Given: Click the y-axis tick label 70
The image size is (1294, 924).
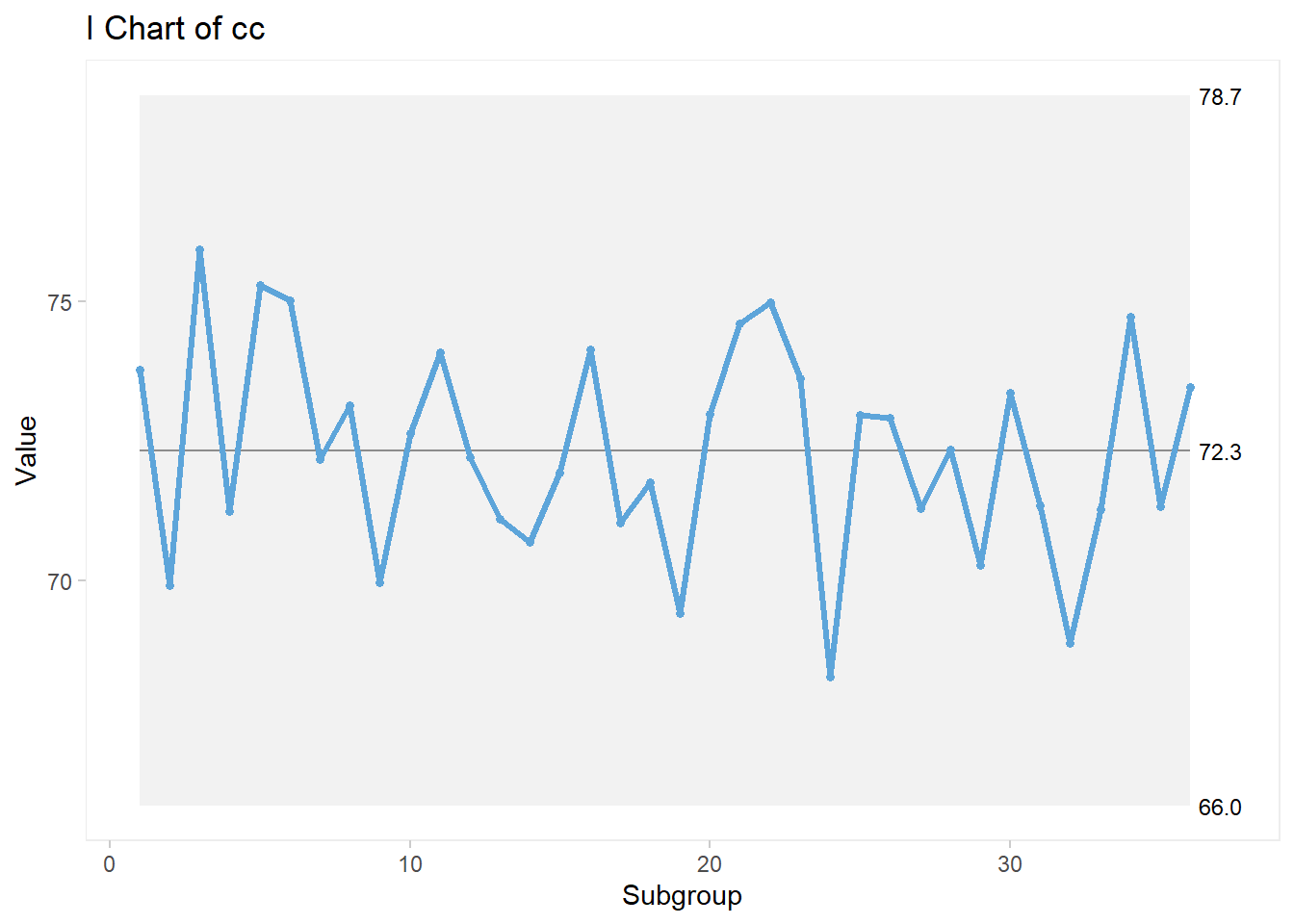Looking at the screenshot, I should click(60, 582).
